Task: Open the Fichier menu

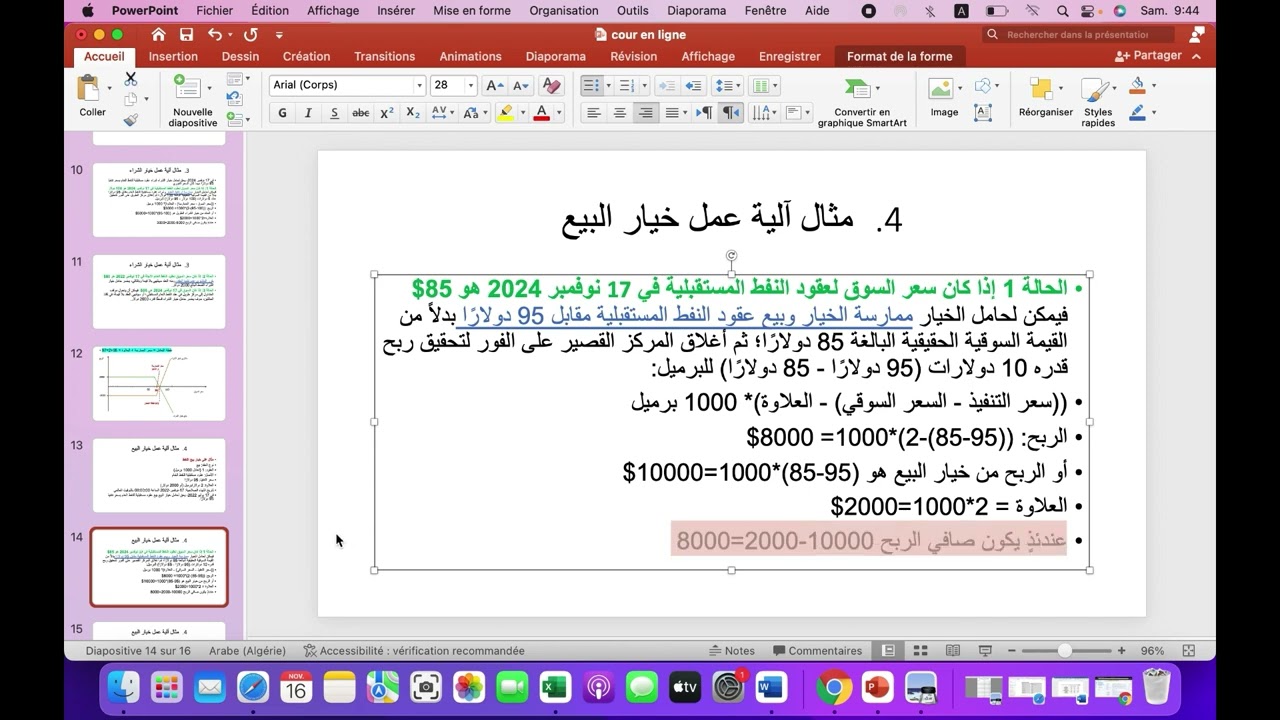Action: [x=215, y=10]
